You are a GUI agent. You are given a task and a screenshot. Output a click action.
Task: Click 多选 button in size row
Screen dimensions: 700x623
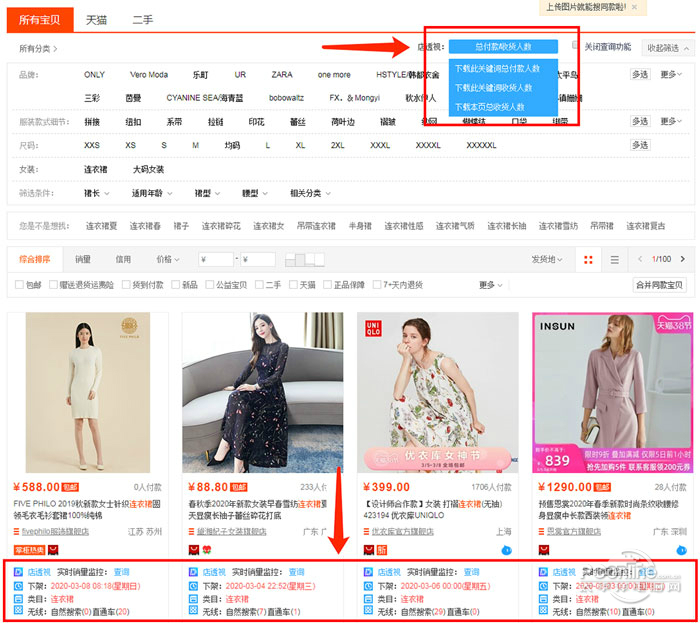pos(640,145)
